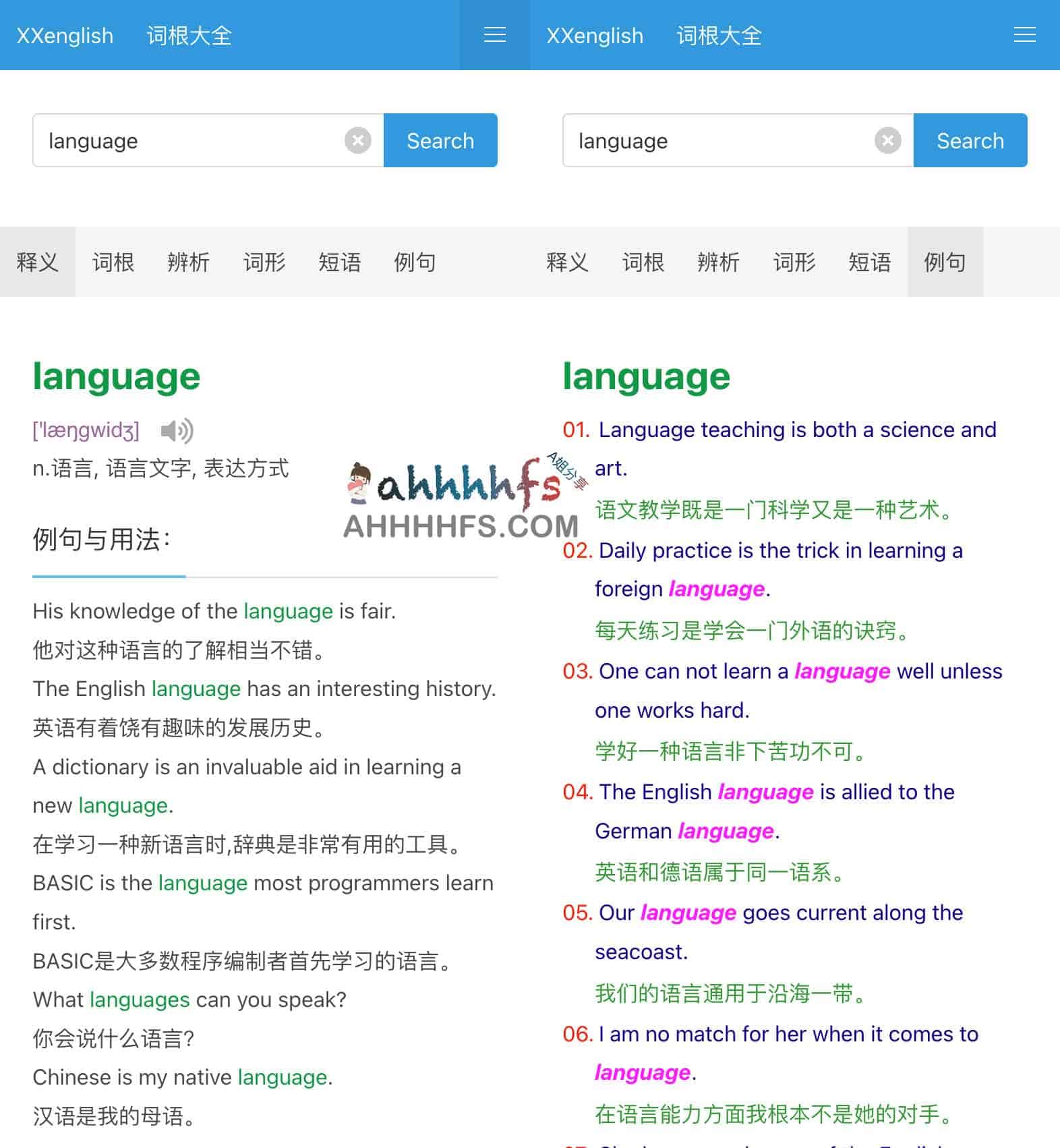Click the right language search input

point(719,140)
